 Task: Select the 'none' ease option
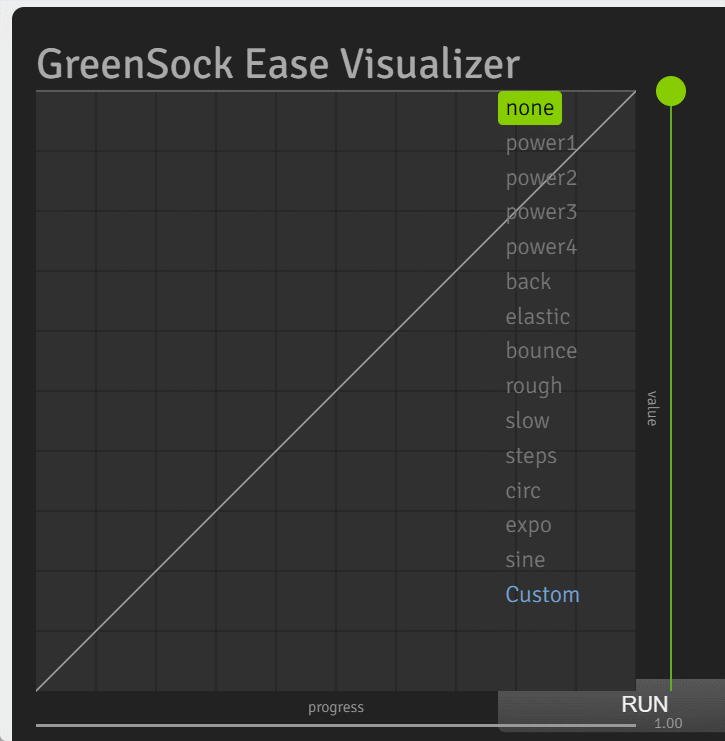[529, 108]
